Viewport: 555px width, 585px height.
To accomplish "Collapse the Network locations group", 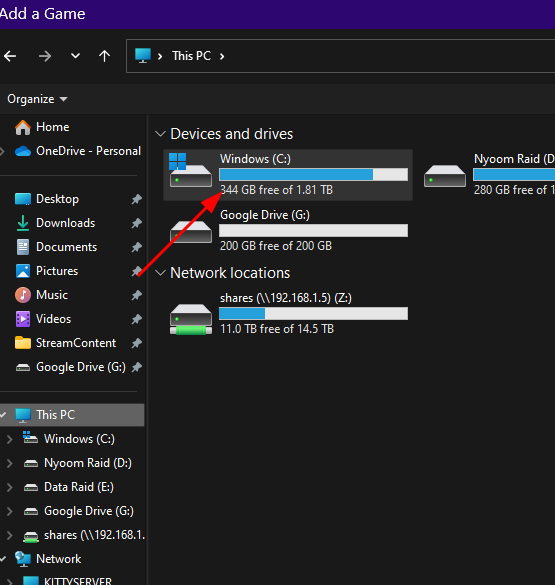I will click(160, 273).
